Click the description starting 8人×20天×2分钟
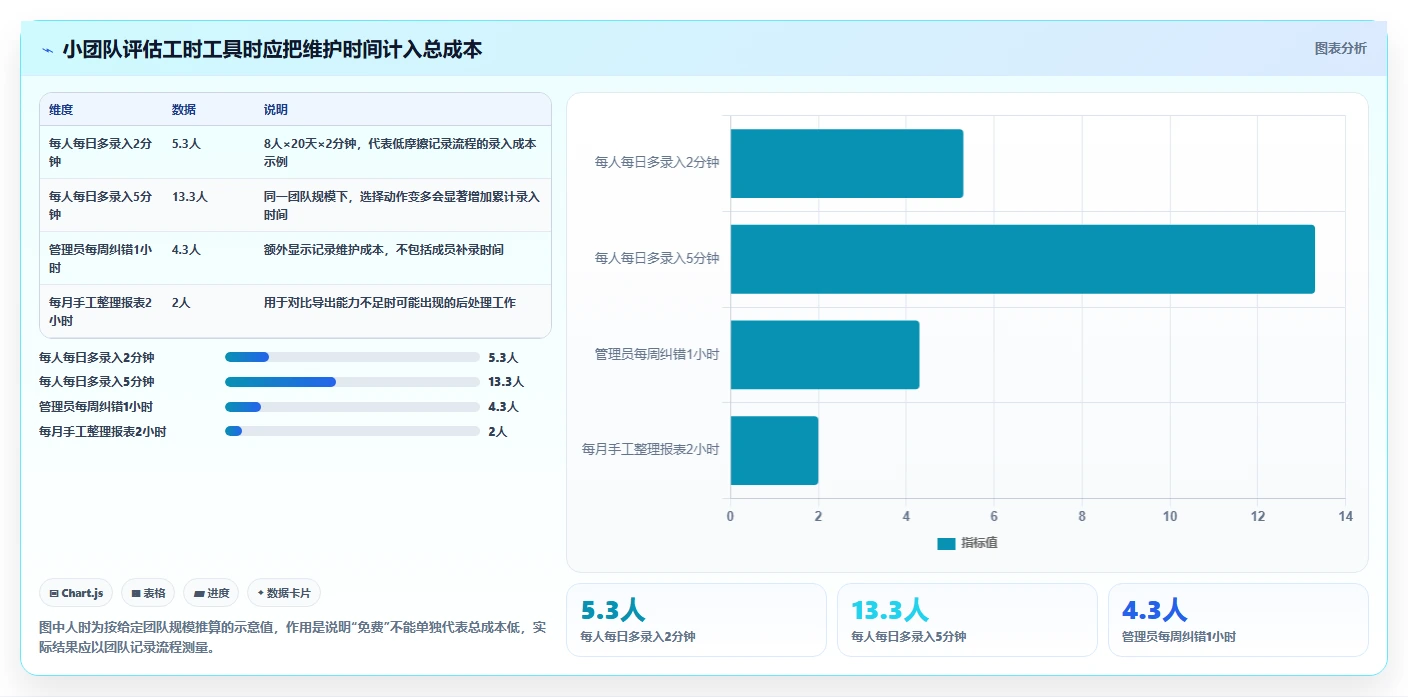Screen dimensions: 1408x697 point(400,152)
